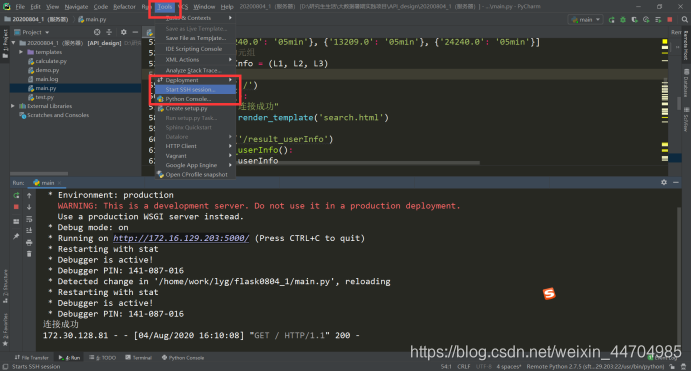Collapse the 20200804_1 project root
The image size is (692, 371).
point(13,43)
